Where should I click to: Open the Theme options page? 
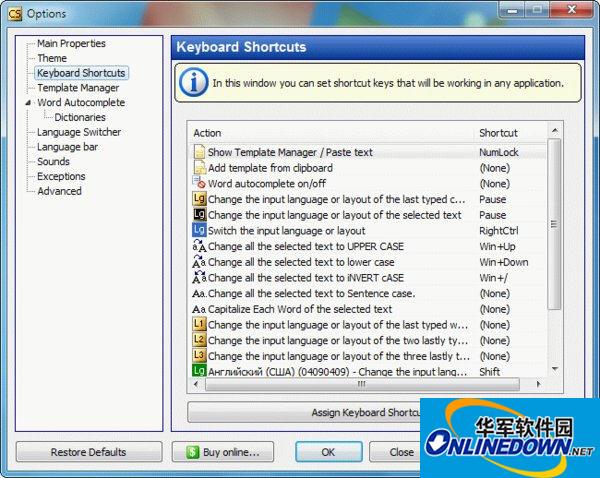(52, 58)
